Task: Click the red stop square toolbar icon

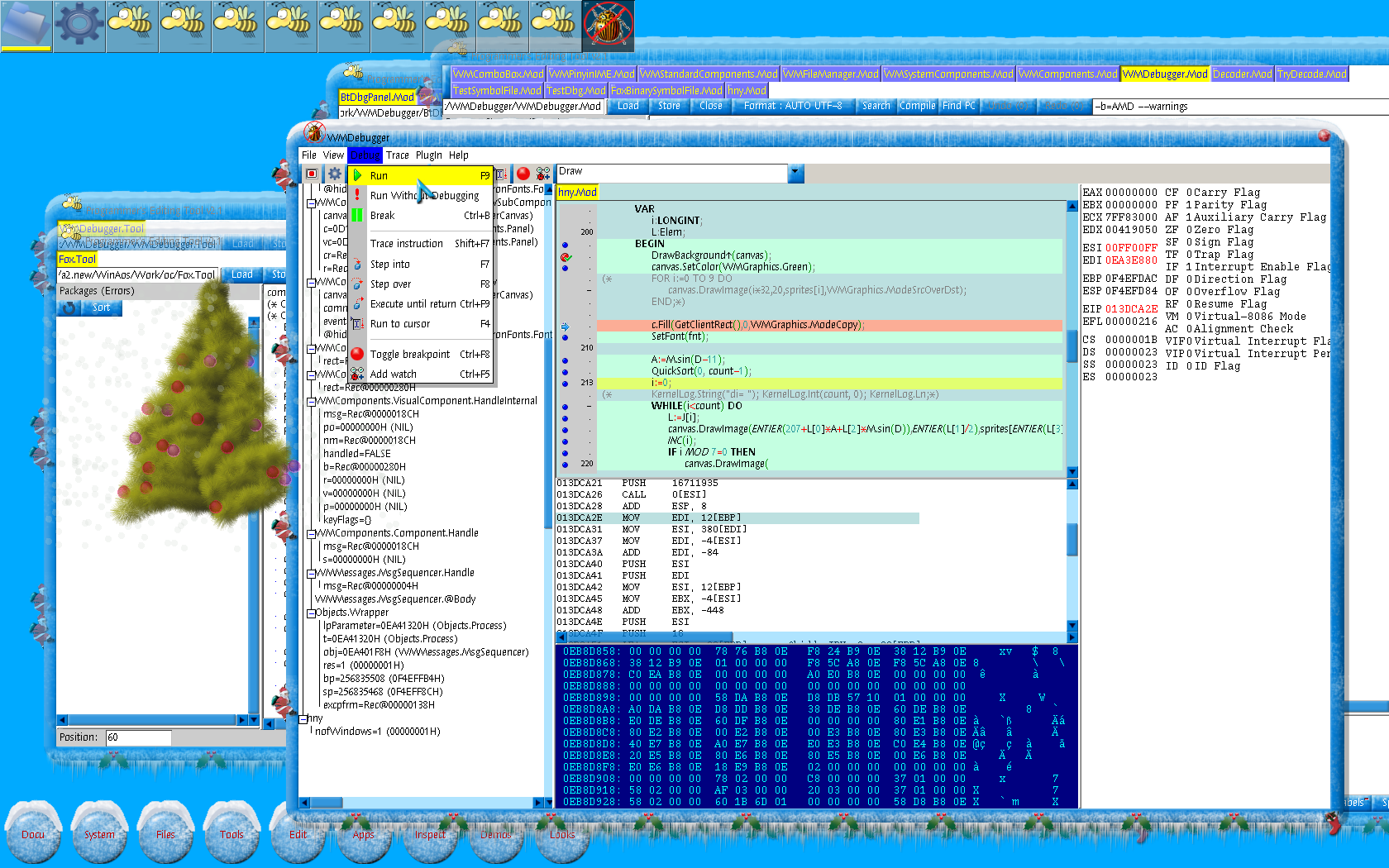Action: pos(312,174)
